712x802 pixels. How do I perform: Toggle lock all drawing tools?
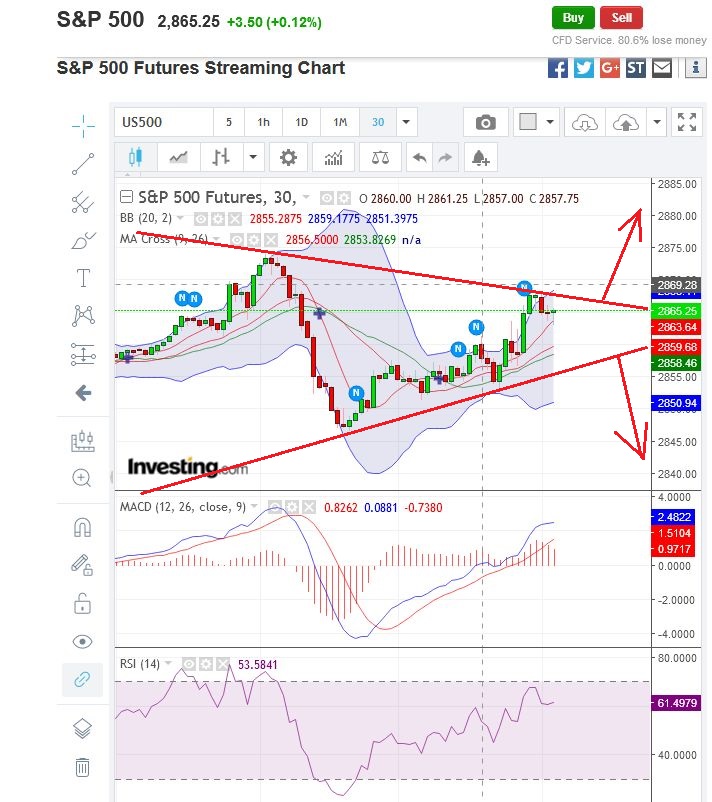[83, 603]
